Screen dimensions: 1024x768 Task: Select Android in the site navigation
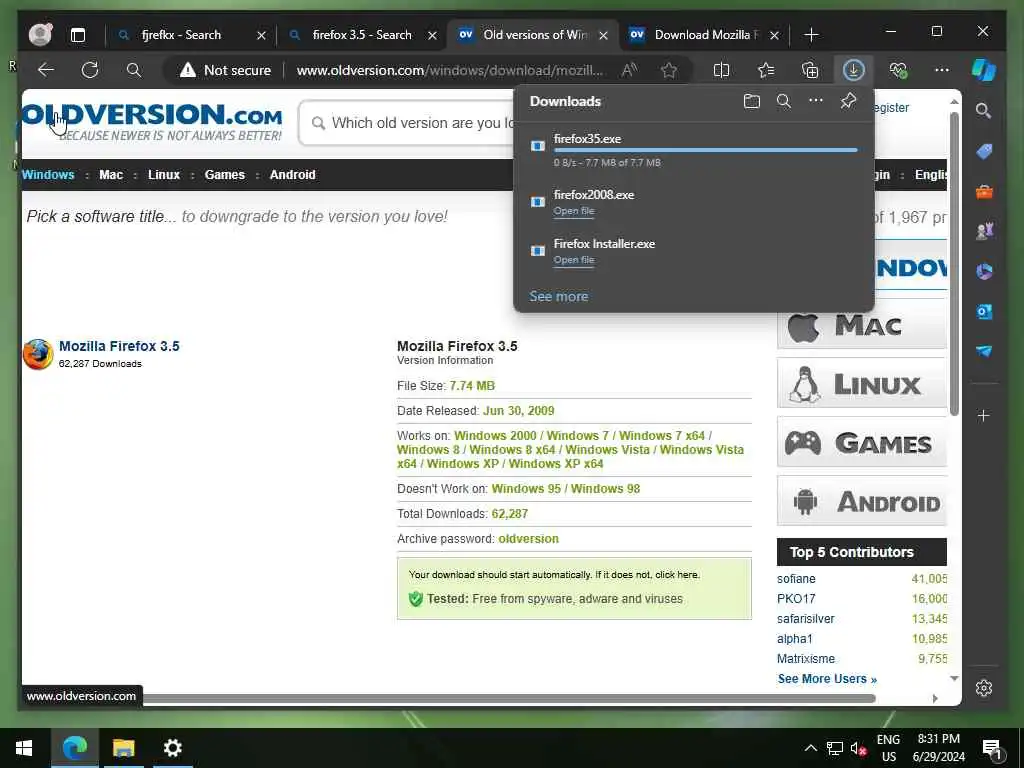point(293,174)
